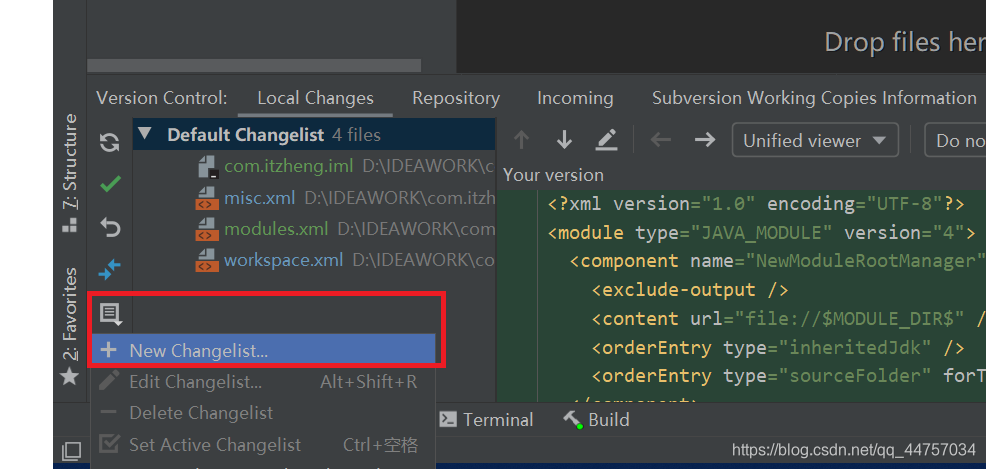Choose Edit Changelist... menu entry

pos(263,382)
